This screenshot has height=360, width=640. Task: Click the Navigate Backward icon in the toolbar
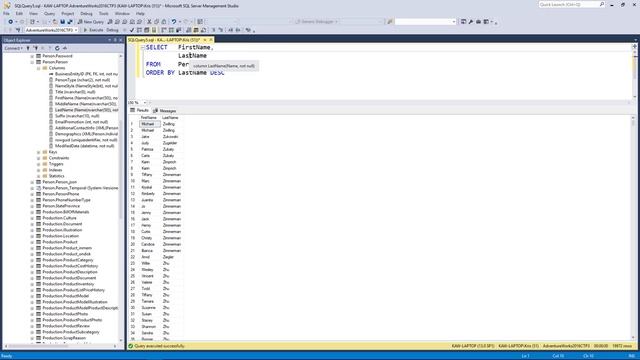click(11, 22)
